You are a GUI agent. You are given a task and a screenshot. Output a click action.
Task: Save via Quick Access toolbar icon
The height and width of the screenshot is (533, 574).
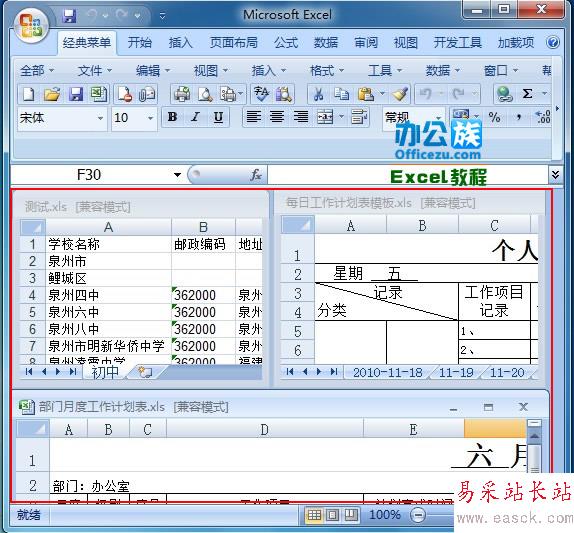tap(69, 16)
